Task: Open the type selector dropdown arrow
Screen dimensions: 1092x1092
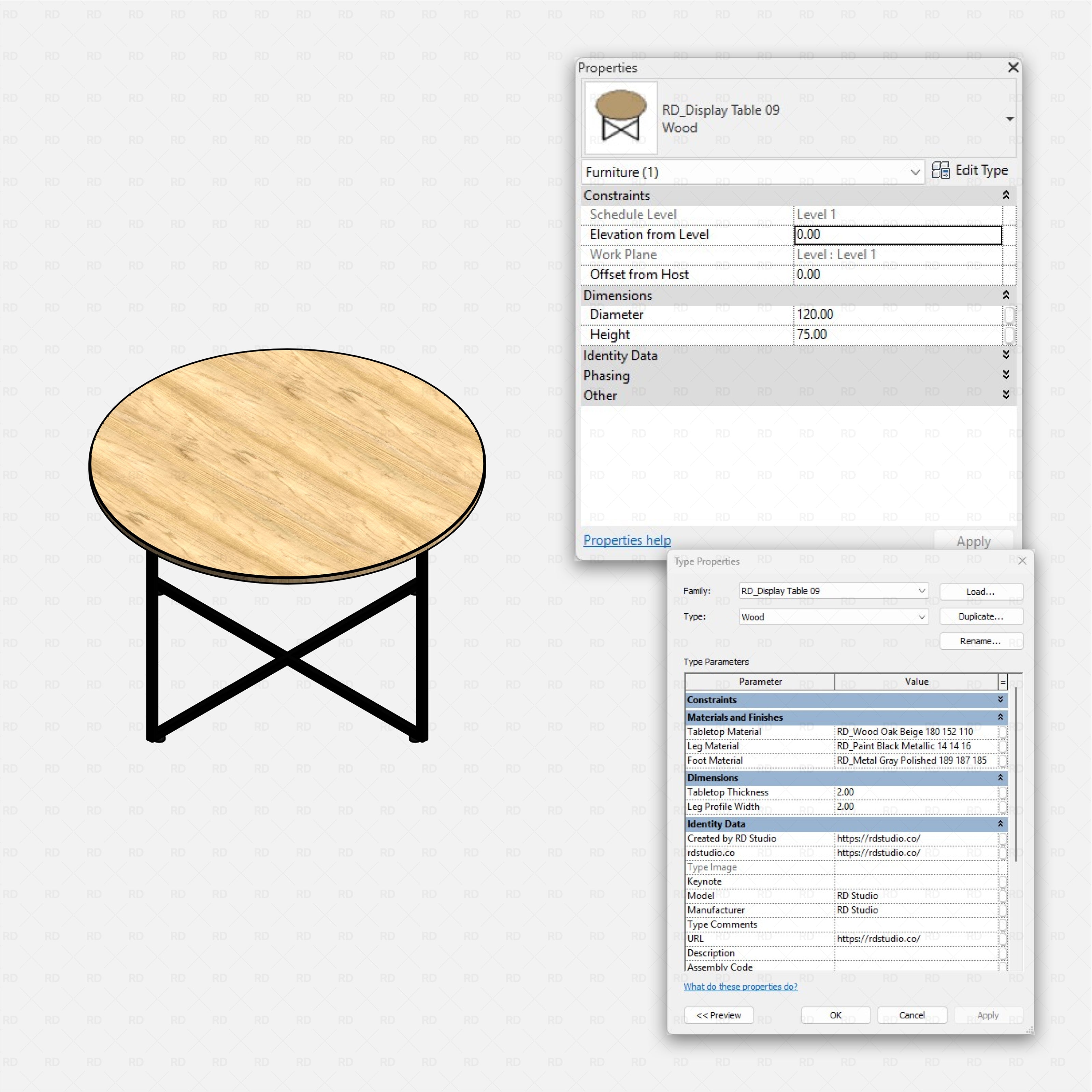Action: point(1009,119)
